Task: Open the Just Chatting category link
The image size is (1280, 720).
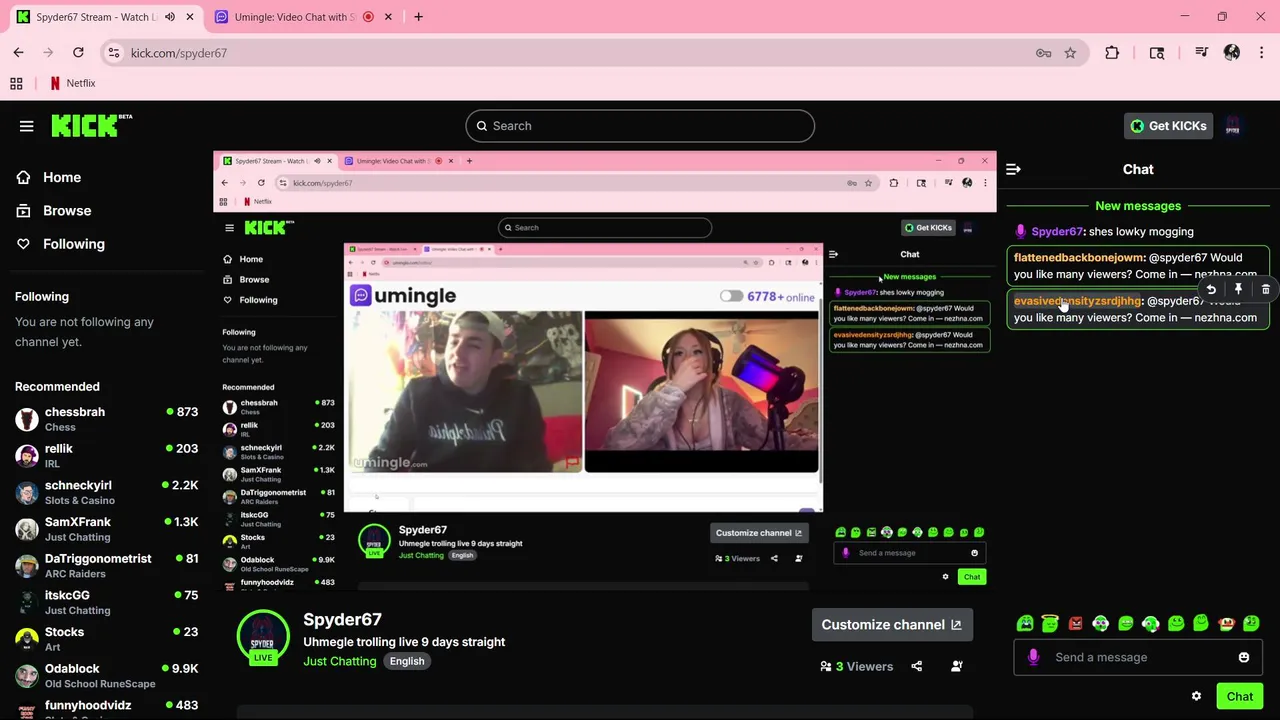Action: [x=340, y=661]
